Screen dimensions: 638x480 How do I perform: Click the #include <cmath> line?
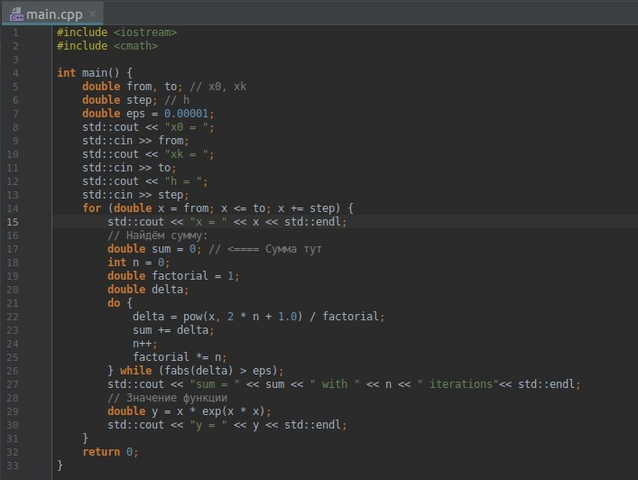pyautogui.click(x=107, y=46)
